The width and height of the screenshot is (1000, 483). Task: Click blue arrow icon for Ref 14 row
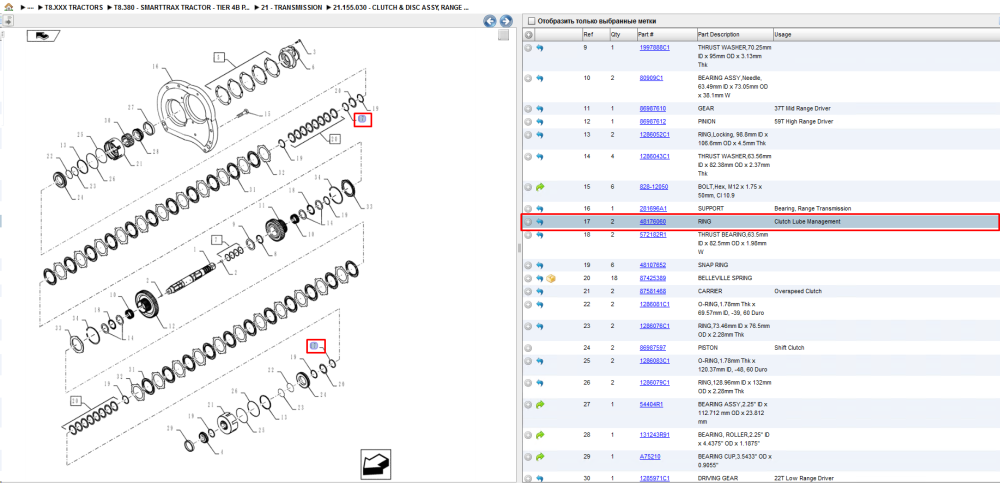click(x=540, y=156)
